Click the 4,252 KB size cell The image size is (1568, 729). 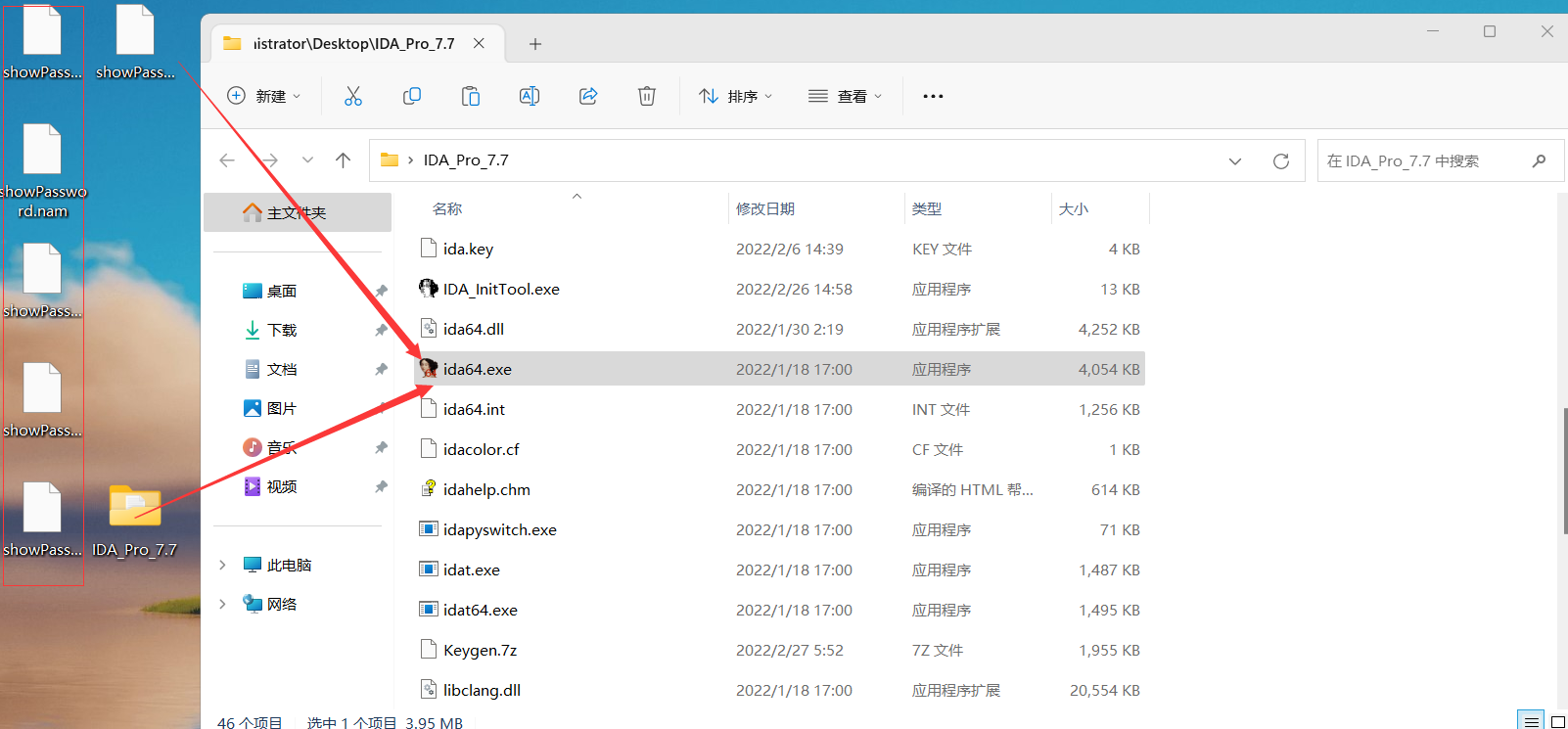point(1109,329)
